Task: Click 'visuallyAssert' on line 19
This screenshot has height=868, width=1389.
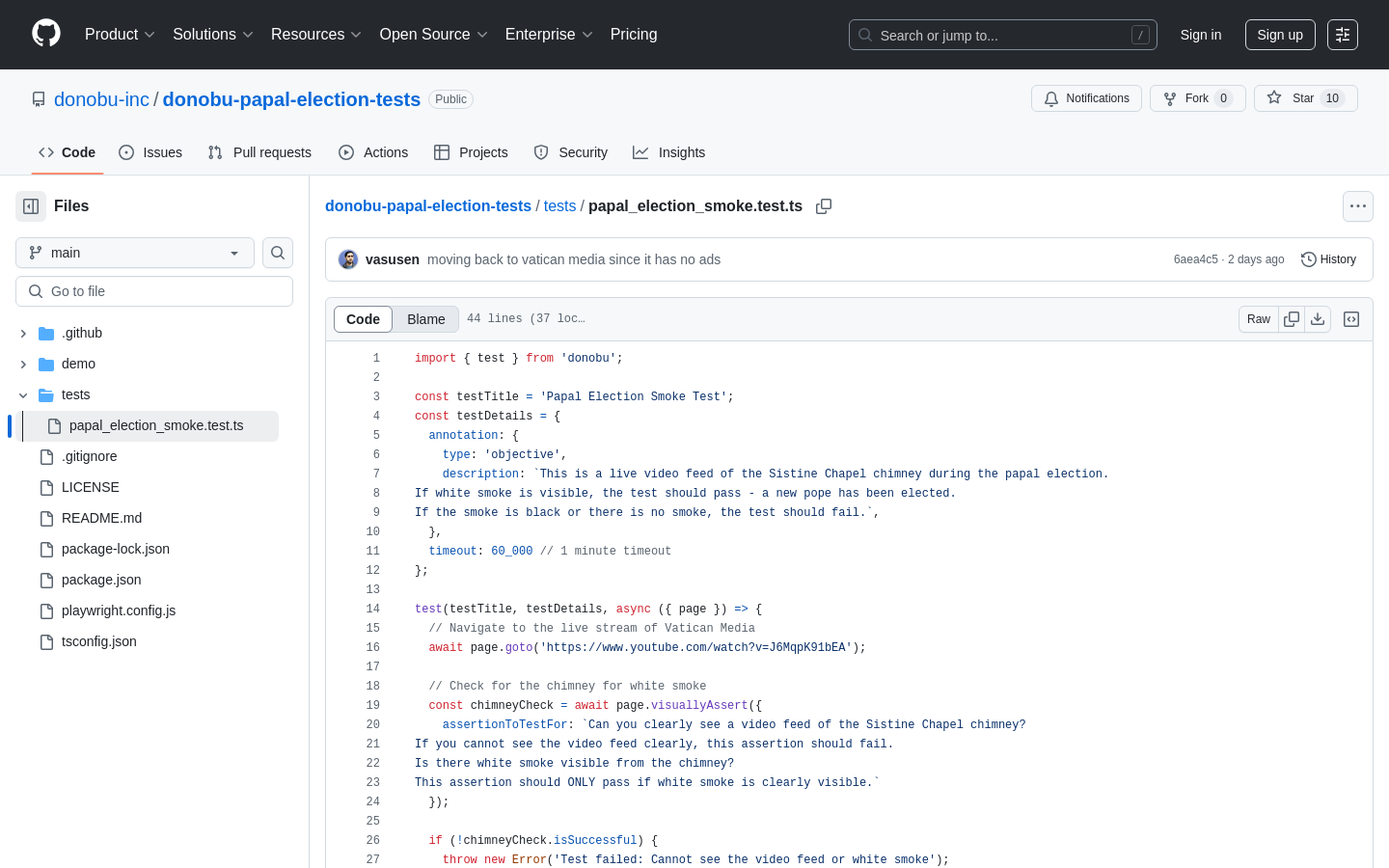Action: tap(699, 705)
